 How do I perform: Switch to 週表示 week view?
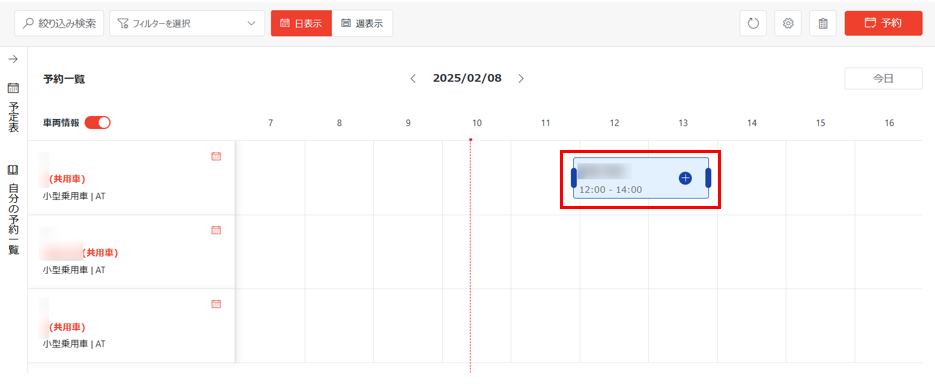(x=362, y=23)
